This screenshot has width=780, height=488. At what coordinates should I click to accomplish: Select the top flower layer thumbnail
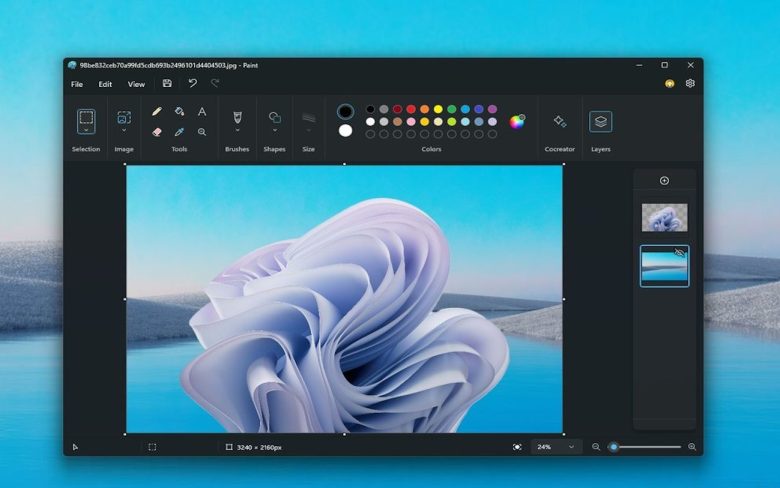click(x=664, y=217)
